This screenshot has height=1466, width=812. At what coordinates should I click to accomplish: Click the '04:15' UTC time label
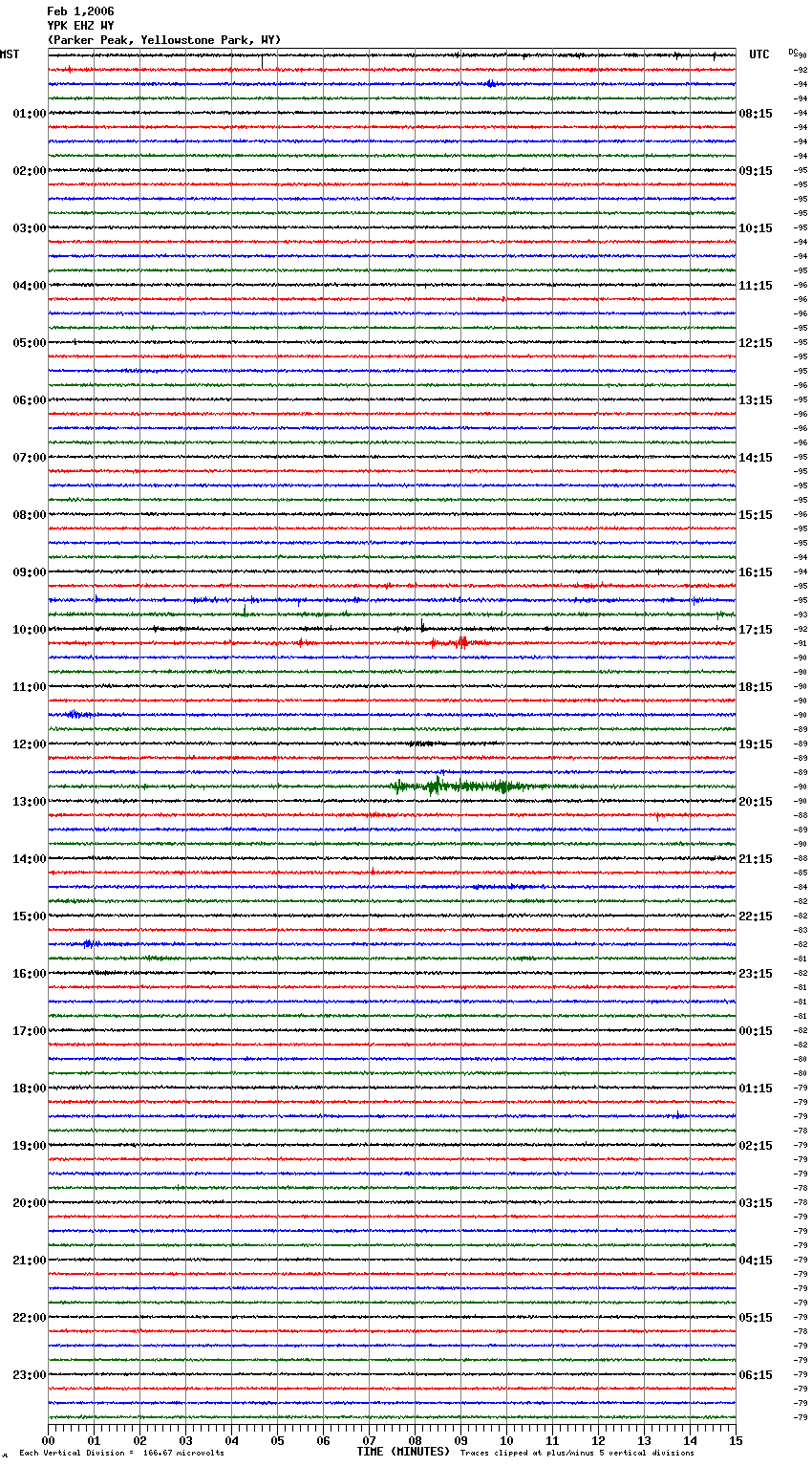coord(756,1261)
